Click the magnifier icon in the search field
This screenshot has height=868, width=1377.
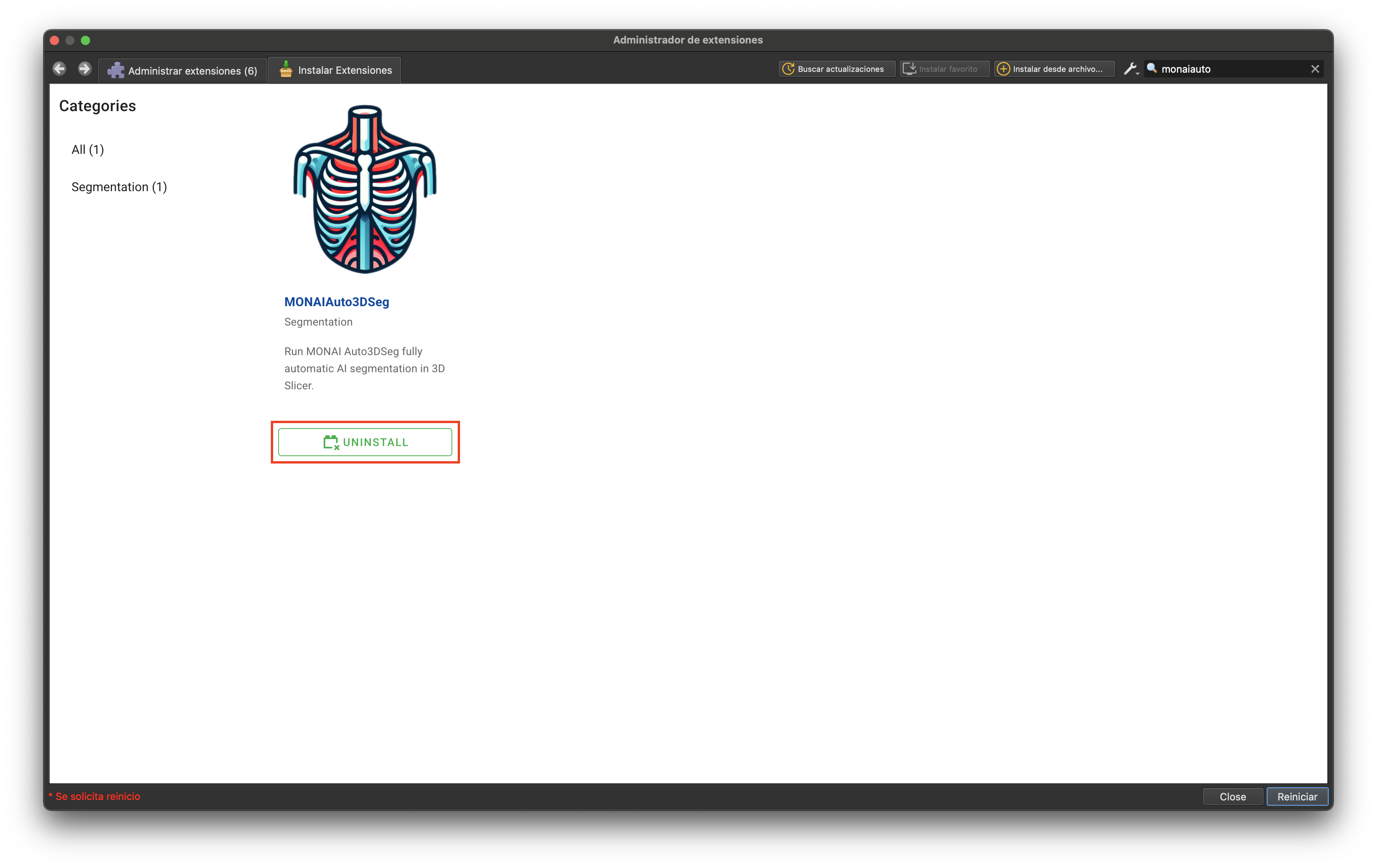[1152, 68]
